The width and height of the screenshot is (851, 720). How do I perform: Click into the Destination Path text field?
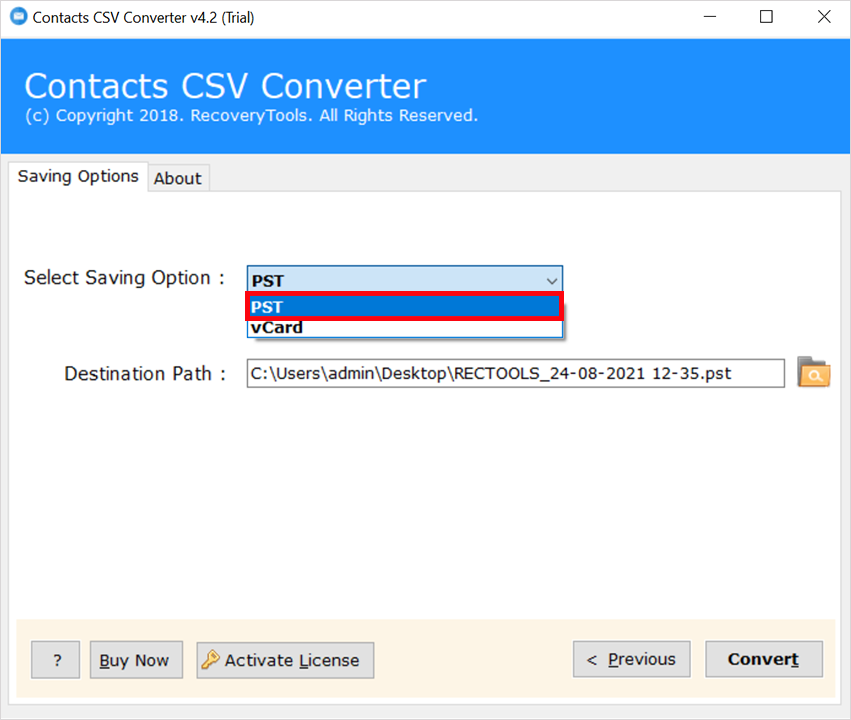[515, 373]
